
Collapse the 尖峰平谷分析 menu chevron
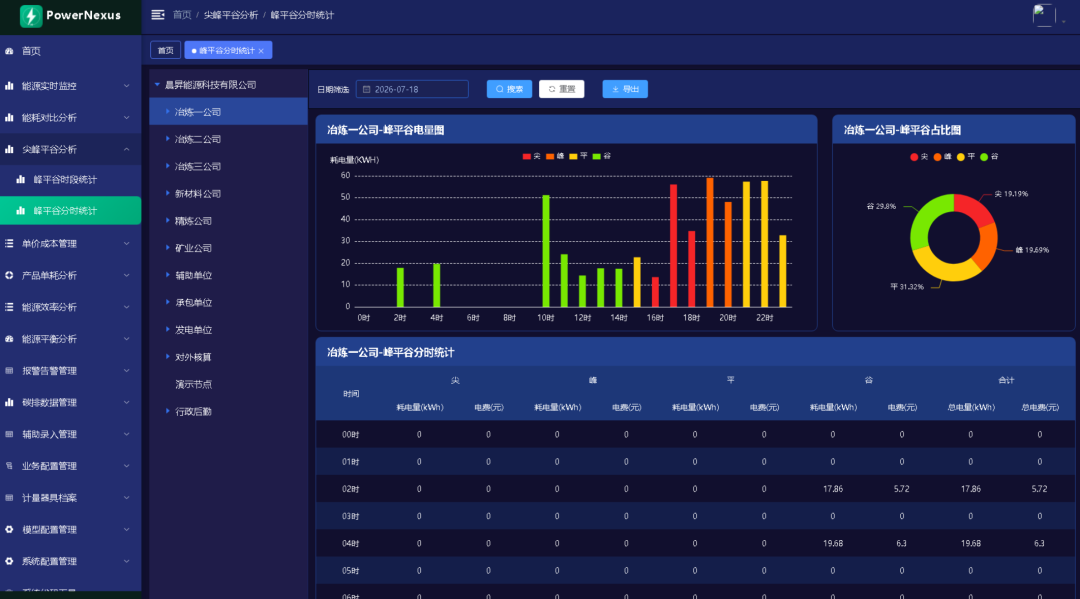(x=127, y=149)
